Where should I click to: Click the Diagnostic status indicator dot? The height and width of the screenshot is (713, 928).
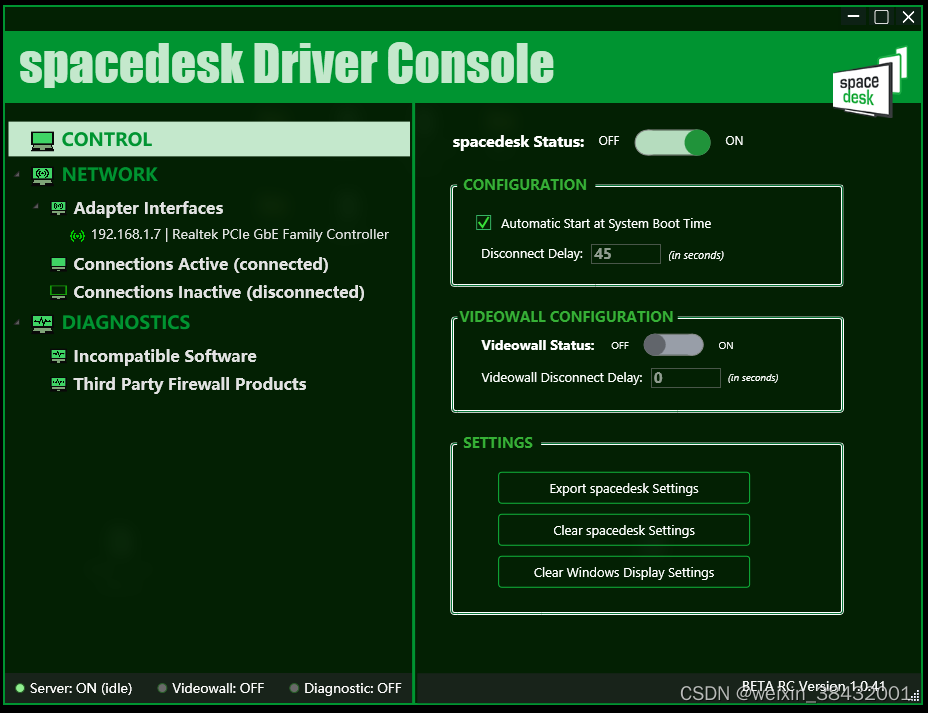coord(294,688)
